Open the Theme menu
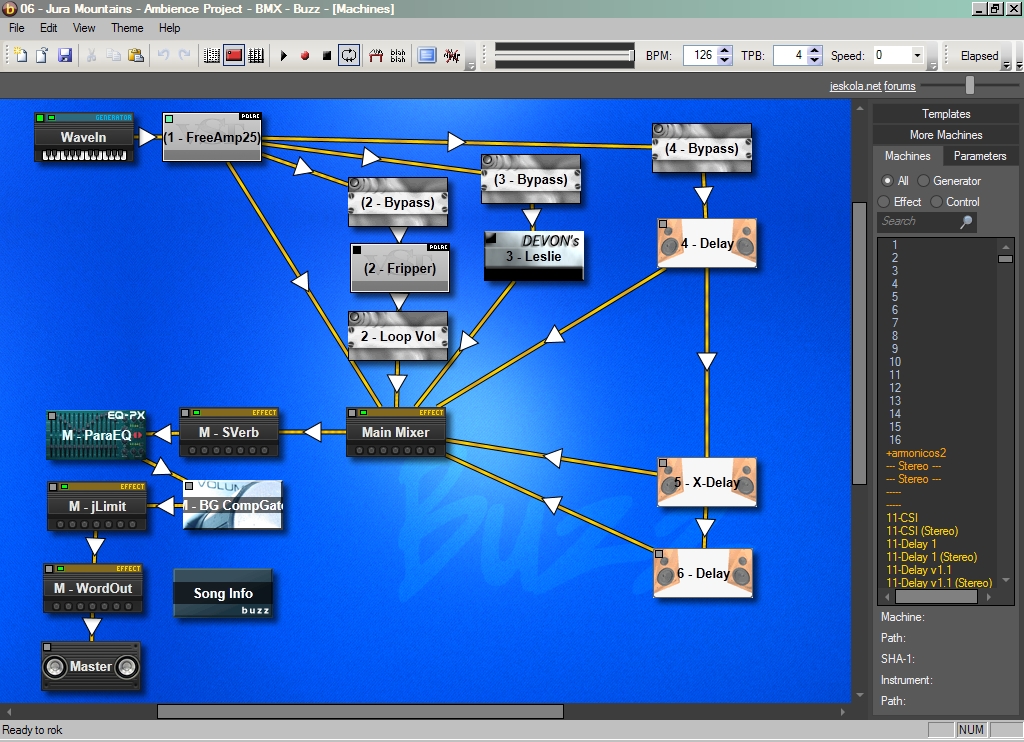 (x=127, y=28)
